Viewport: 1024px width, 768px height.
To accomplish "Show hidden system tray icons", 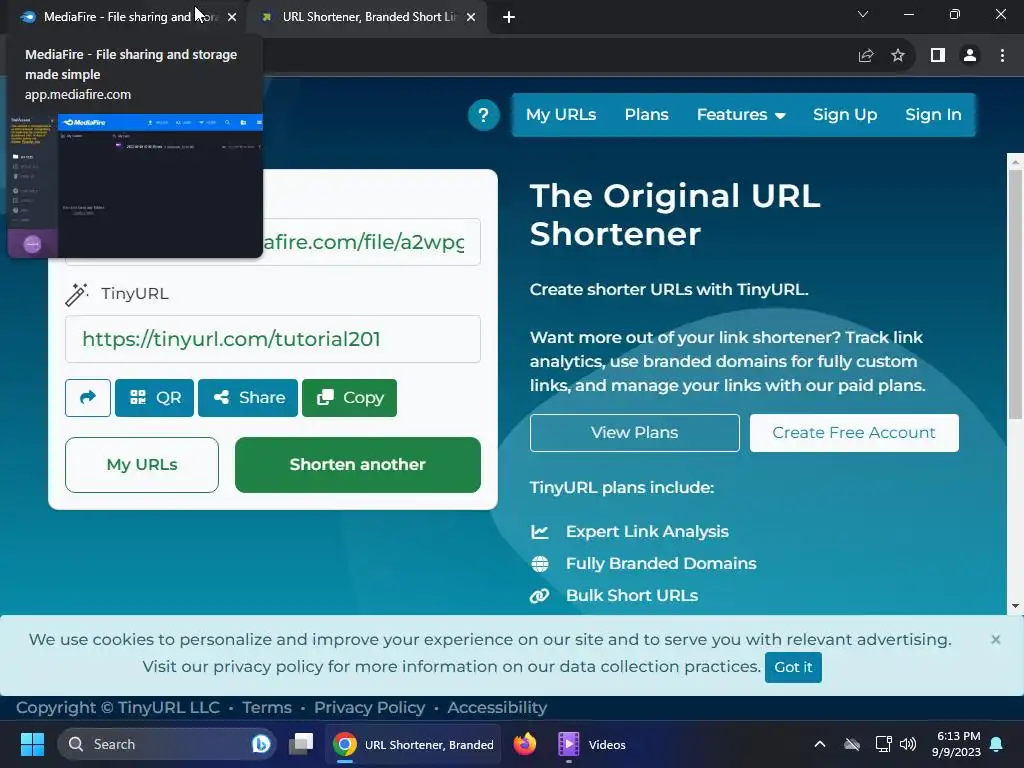I will pos(820,744).
